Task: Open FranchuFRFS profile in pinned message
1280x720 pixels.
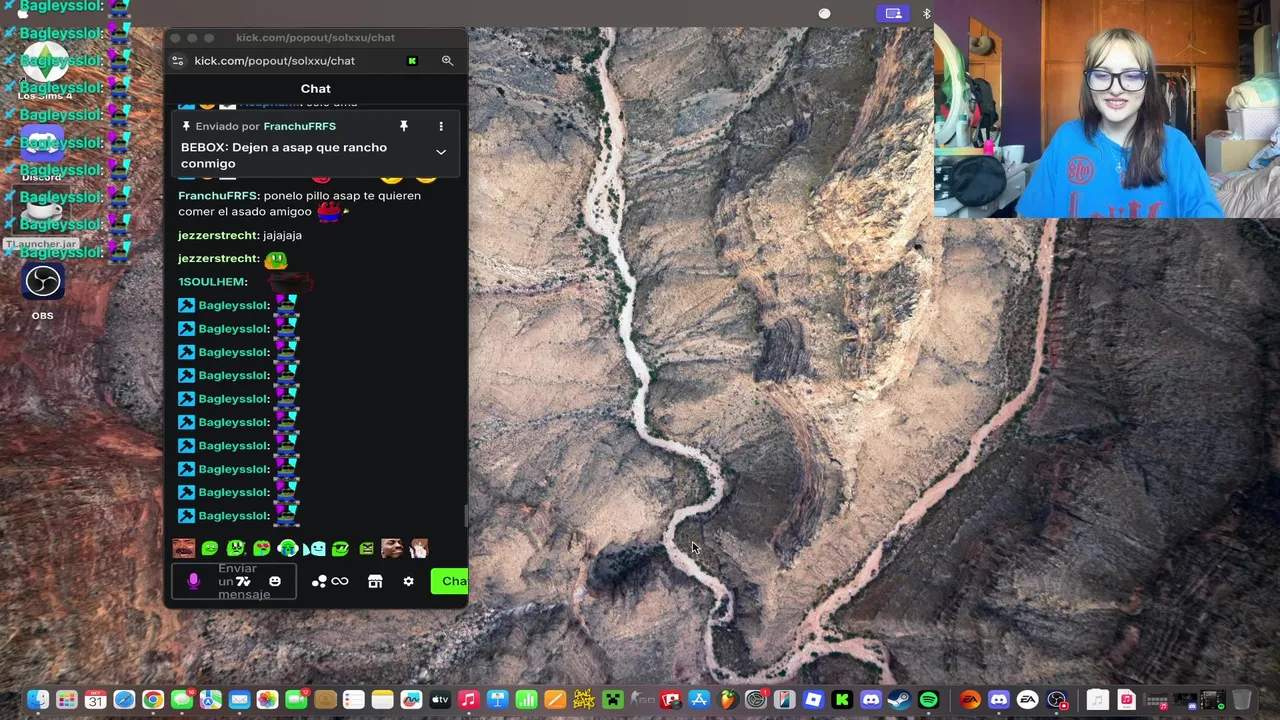Action: [x=299, y=126]
